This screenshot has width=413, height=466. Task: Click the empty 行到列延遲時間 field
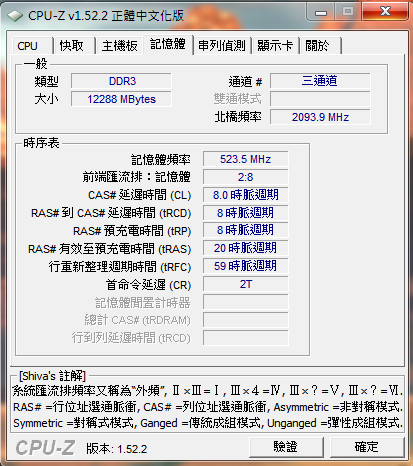[x=246, y=338]
